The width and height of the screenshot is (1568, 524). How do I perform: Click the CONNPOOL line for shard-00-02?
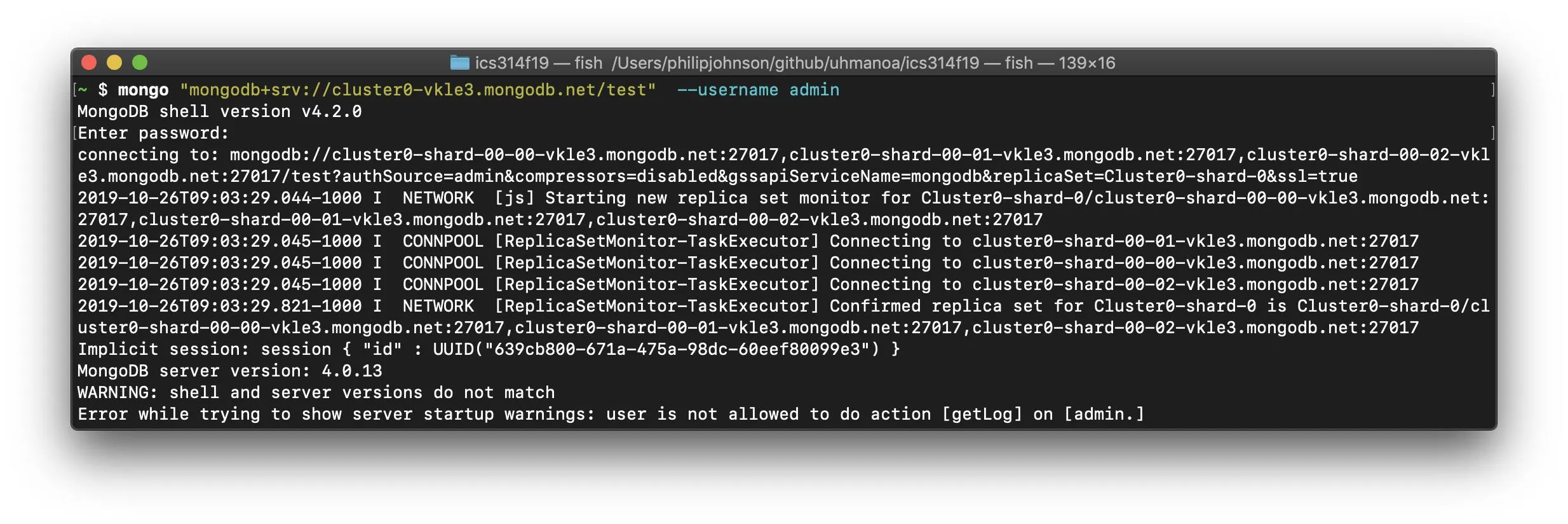748,284
